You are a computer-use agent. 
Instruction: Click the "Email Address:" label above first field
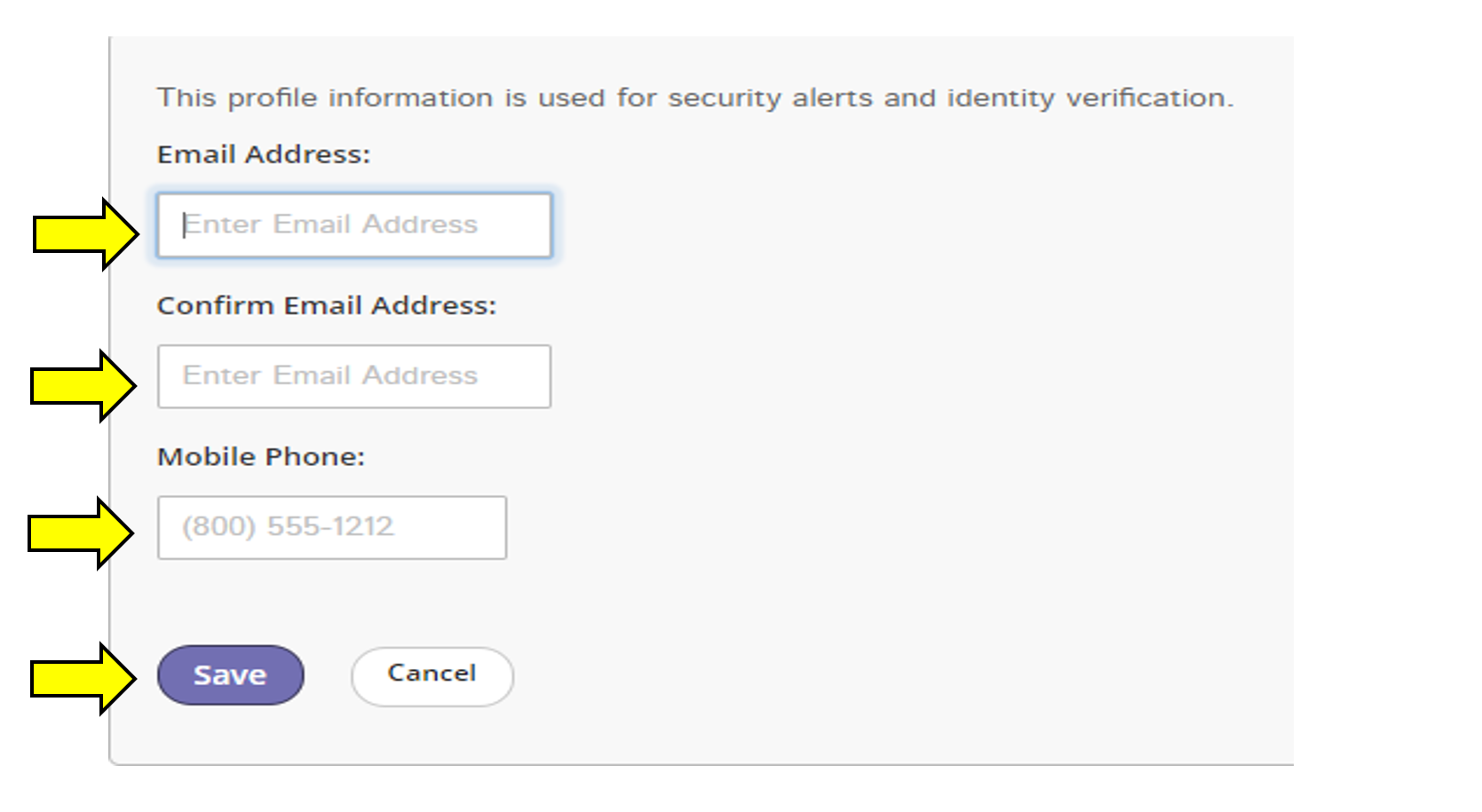[x=263, y=154]
